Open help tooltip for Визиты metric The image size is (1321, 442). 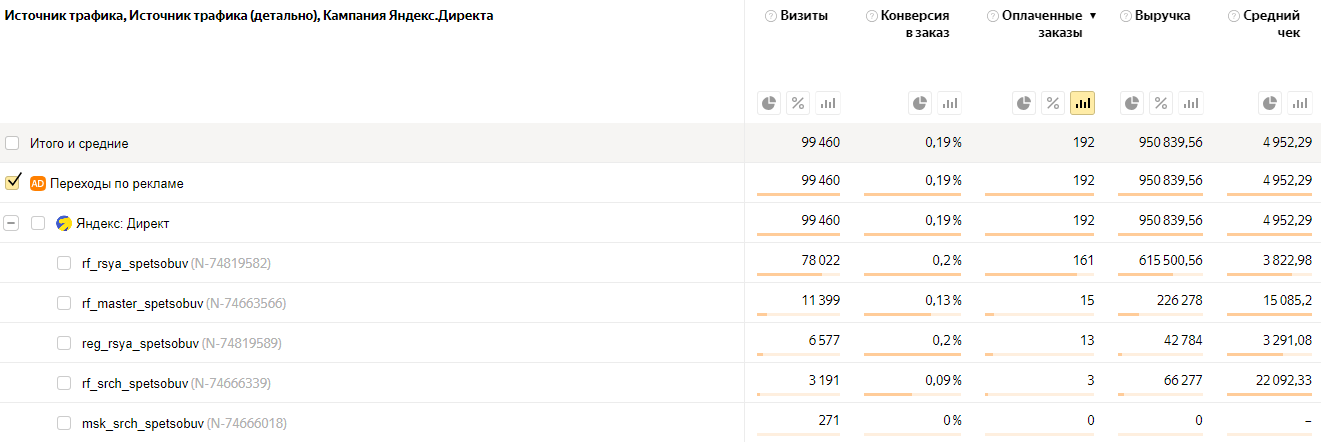pos(770,16)
